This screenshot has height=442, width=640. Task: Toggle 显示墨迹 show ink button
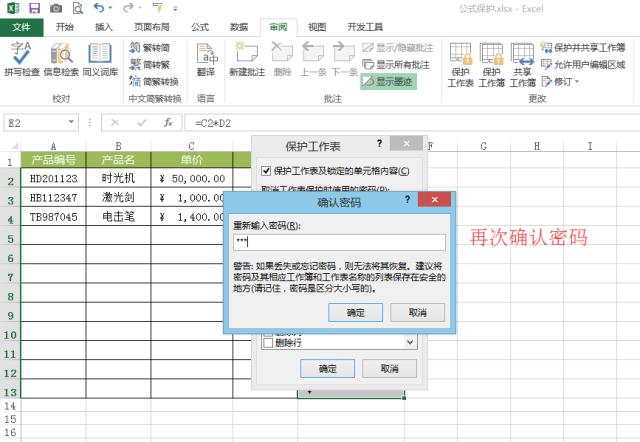(388, 82)
